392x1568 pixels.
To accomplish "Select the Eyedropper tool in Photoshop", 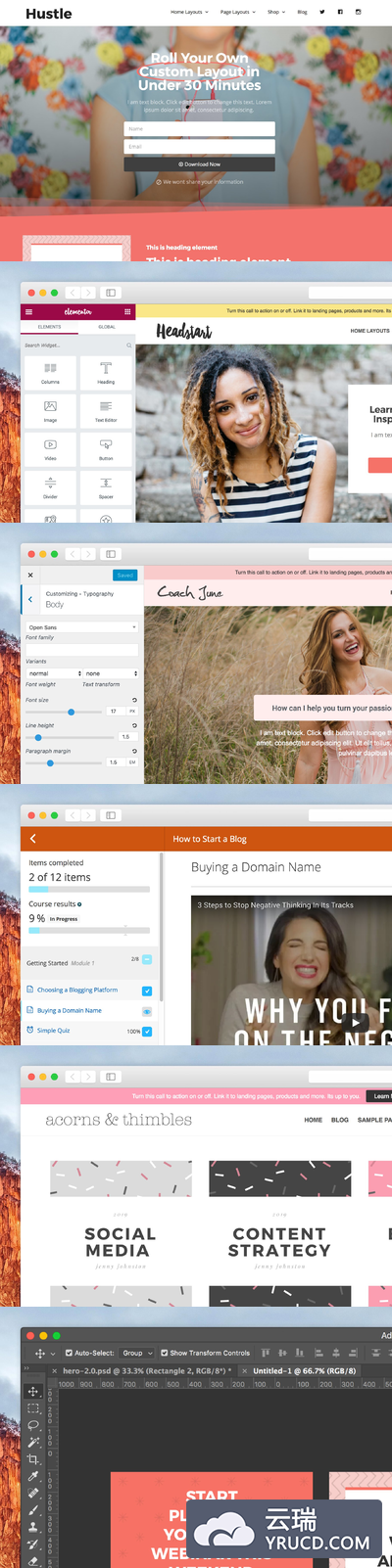I will coord(33,1476).
